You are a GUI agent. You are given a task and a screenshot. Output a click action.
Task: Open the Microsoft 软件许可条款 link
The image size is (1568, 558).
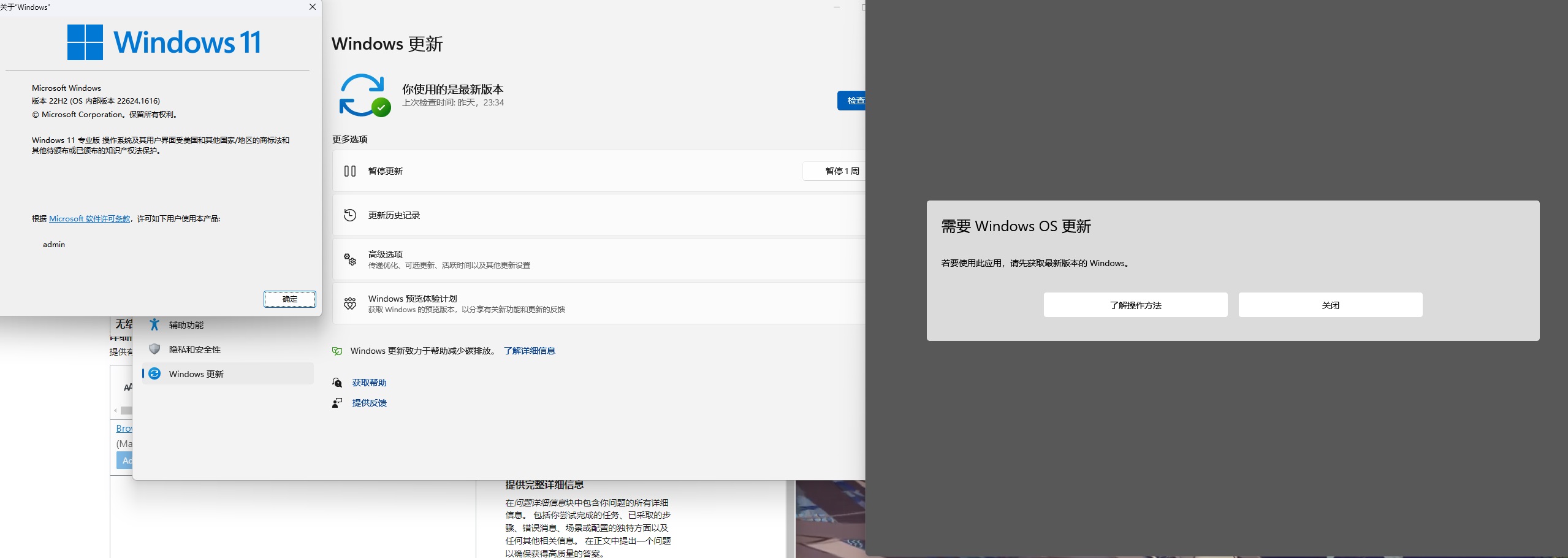(89, 218)
